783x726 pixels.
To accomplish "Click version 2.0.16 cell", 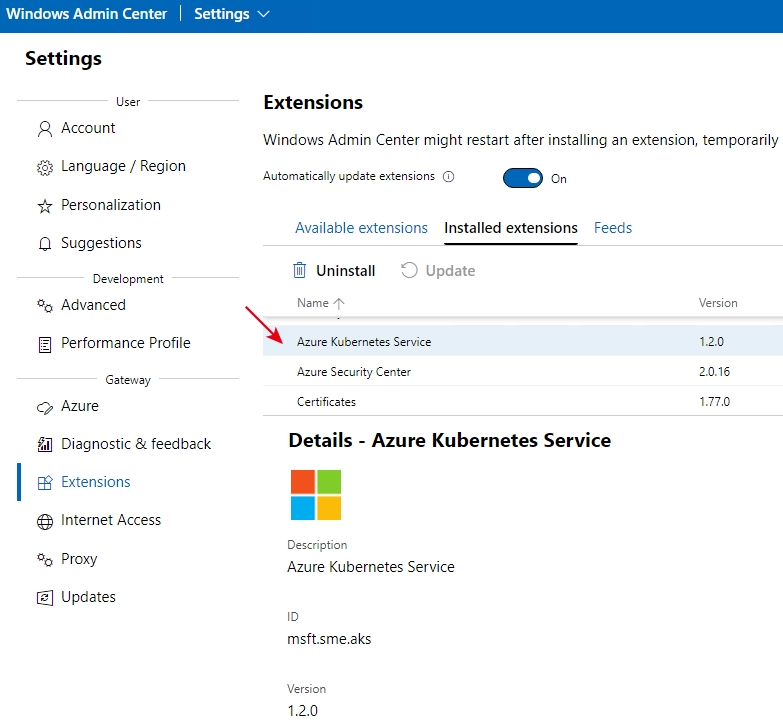I will click(714, 371).
